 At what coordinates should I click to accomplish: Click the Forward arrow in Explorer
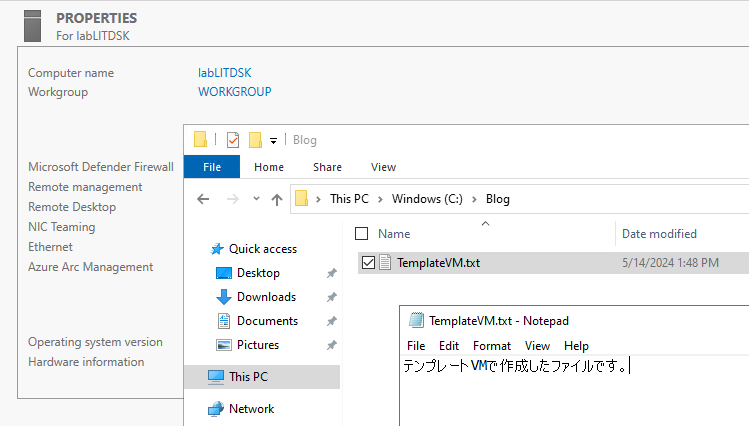click(x=233, y=199)
